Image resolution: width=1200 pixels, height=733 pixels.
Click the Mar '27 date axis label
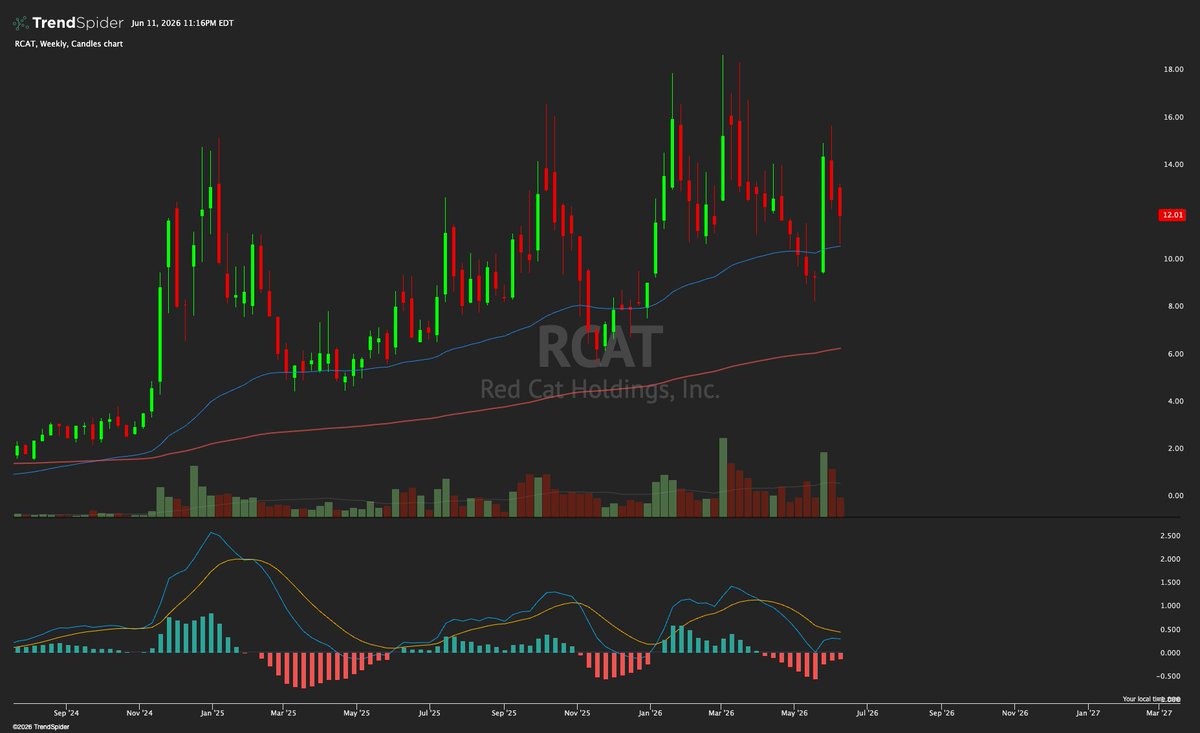coord(1159,714)
